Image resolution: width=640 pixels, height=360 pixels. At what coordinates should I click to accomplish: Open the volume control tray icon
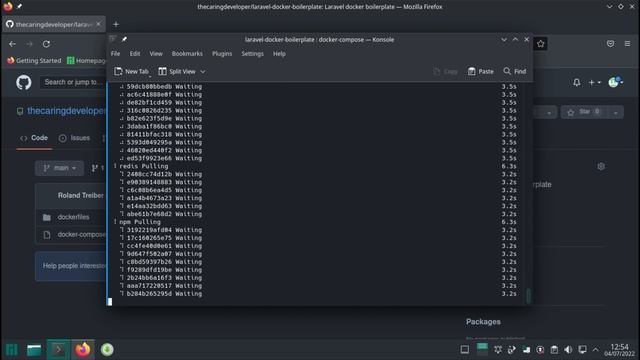click(568, 350)
